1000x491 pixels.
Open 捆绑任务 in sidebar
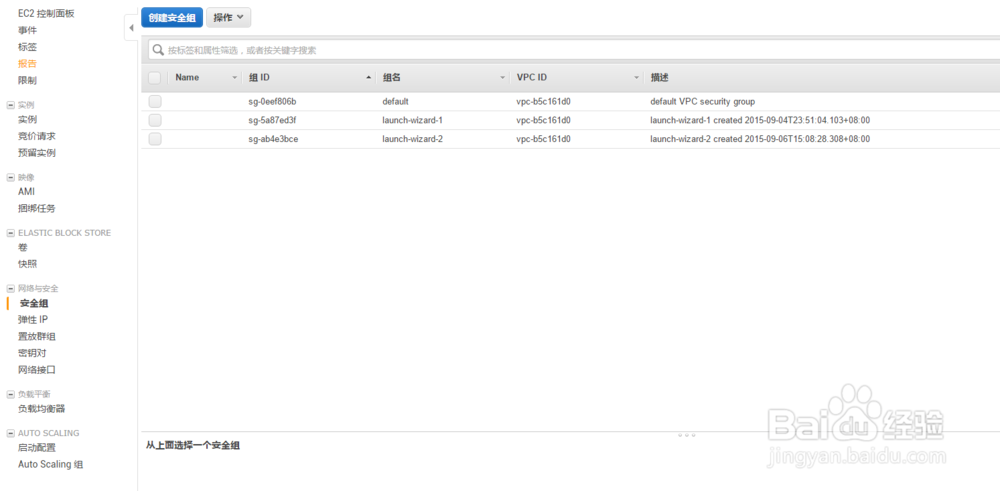tap(37, 209)
